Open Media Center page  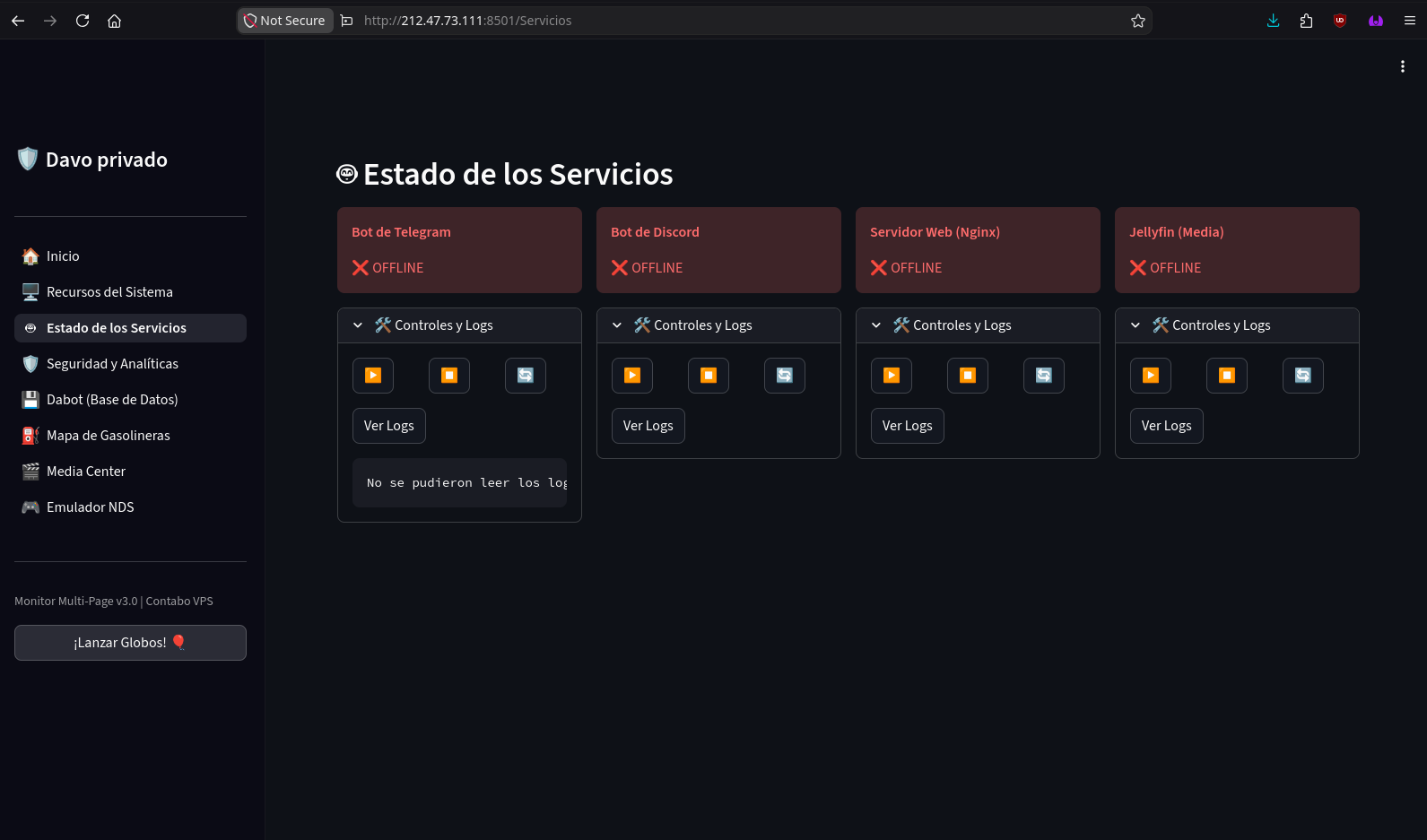(x=130, y=472)
